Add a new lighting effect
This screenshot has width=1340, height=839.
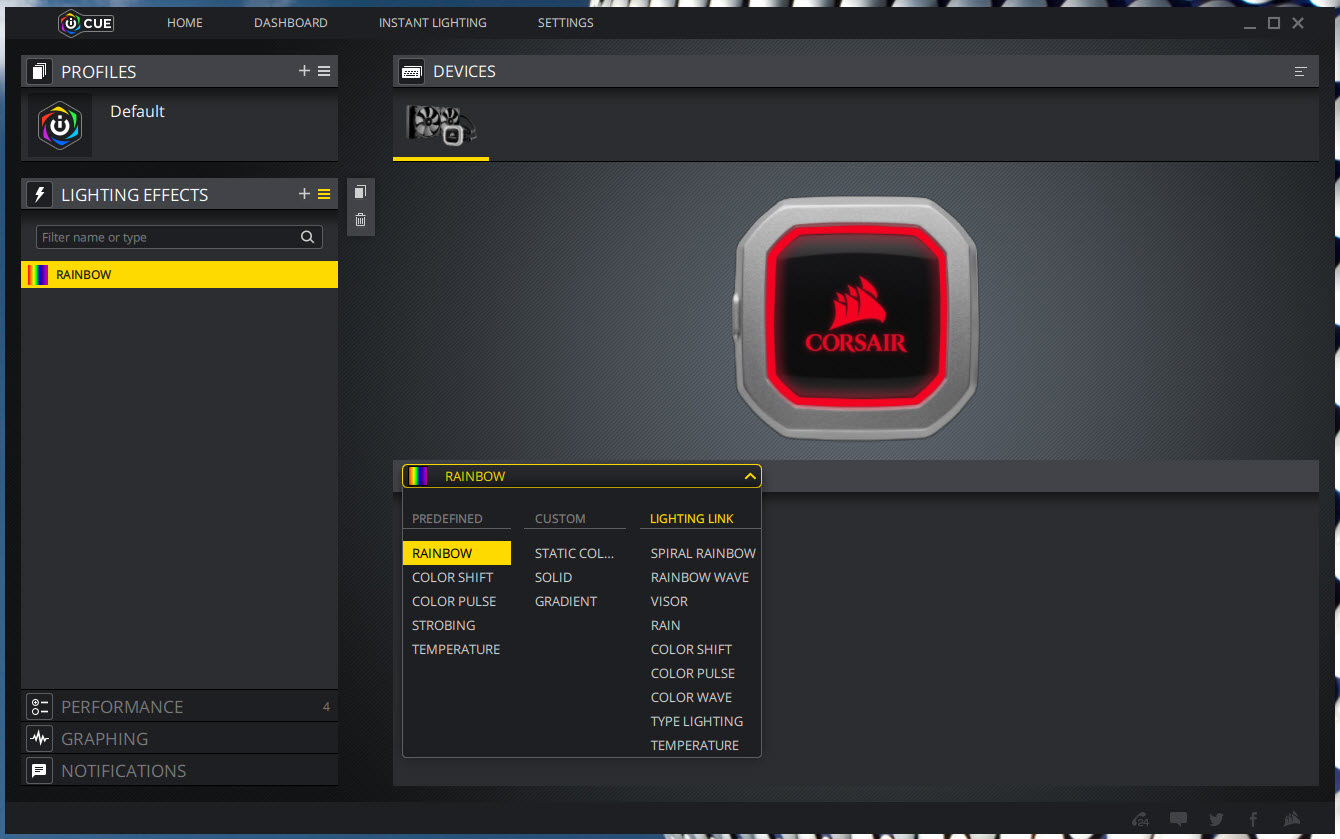pyautogui.click(x=304, y=194)
